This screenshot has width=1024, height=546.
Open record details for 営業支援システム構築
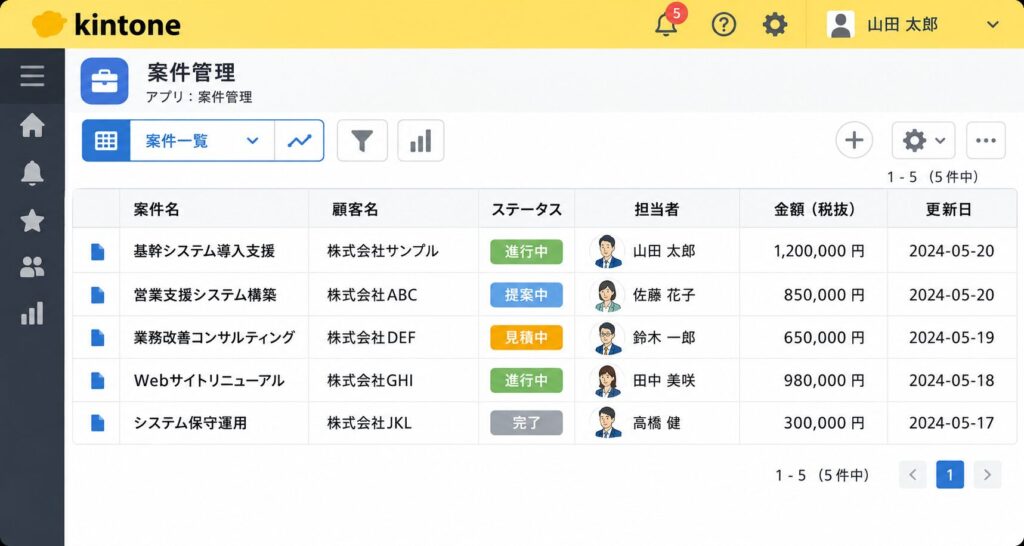point(97,295)
